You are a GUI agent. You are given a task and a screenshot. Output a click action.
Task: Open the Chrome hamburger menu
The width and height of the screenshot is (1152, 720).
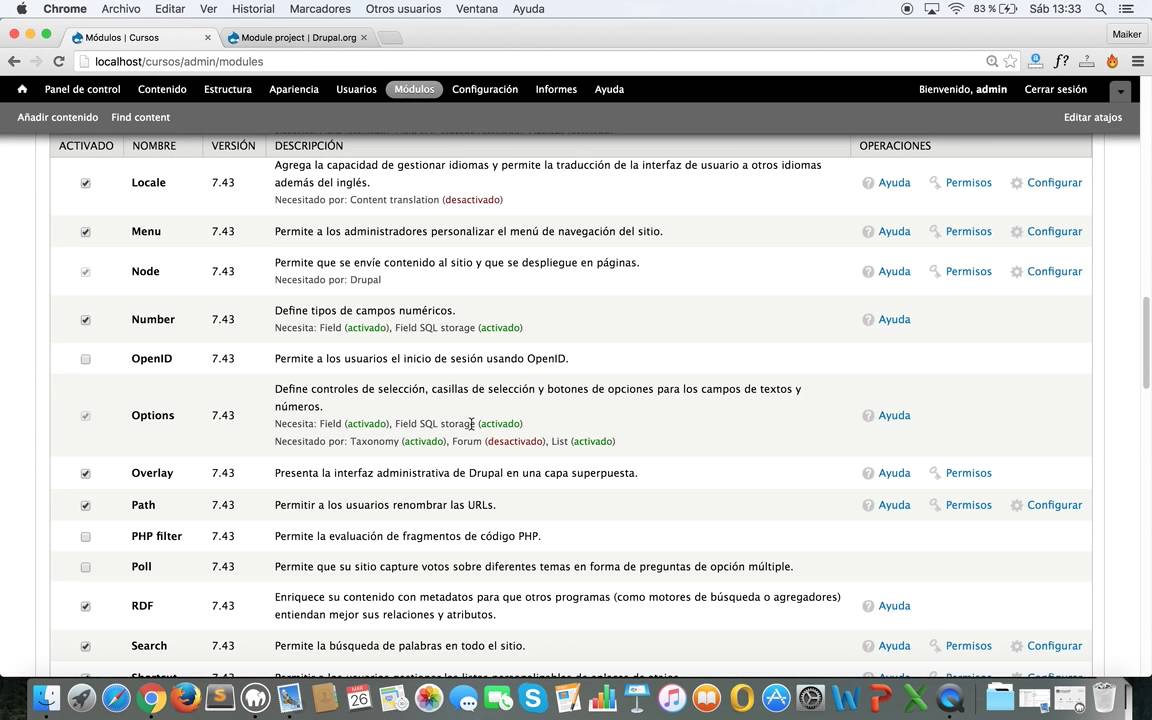click(x=1137, y=62)
